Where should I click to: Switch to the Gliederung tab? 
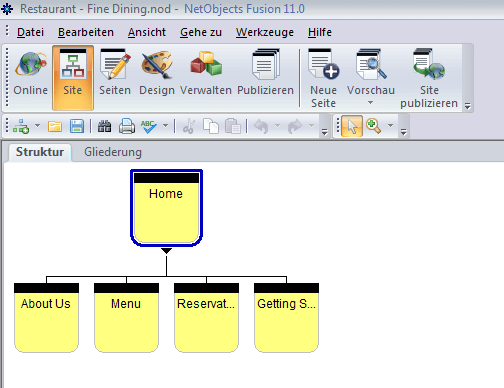(113, 152)
